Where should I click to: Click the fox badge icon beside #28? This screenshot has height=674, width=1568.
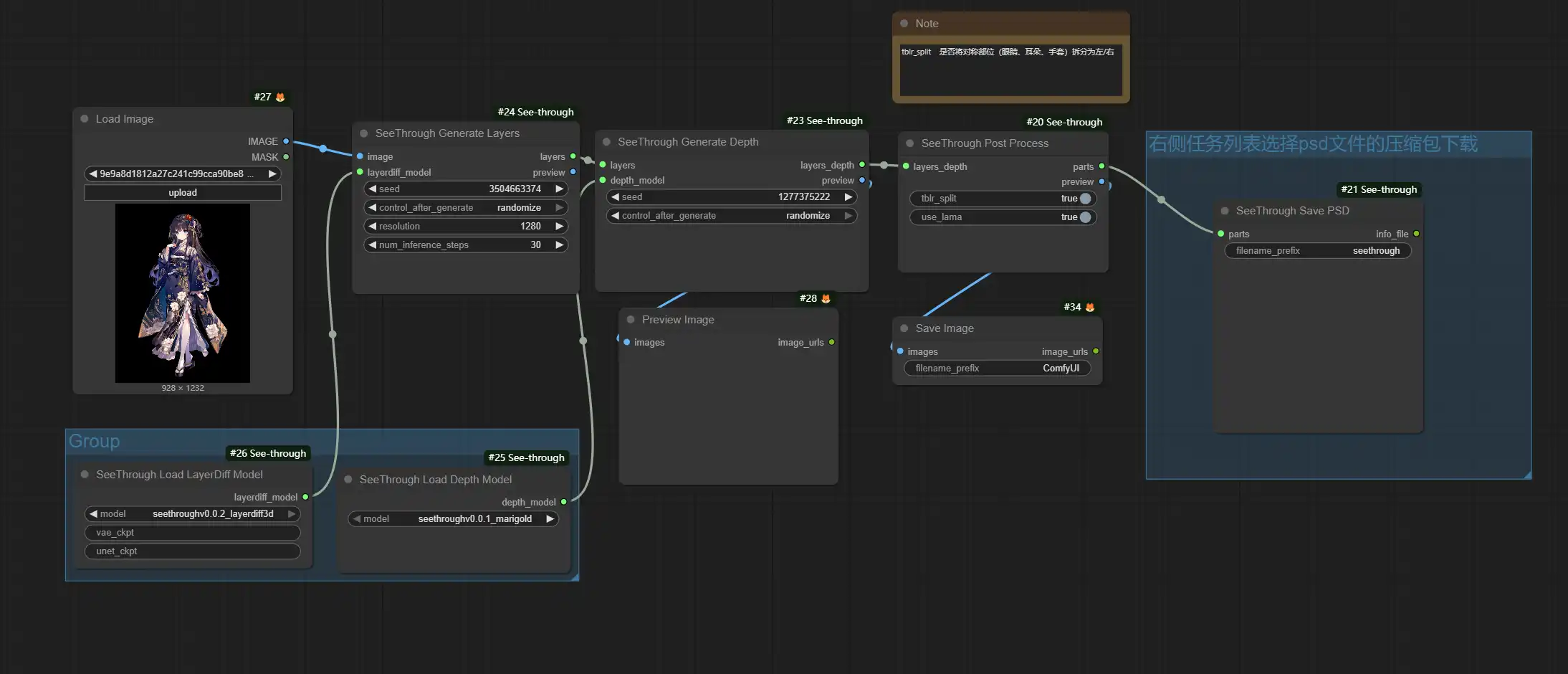(x=826, y=298)
